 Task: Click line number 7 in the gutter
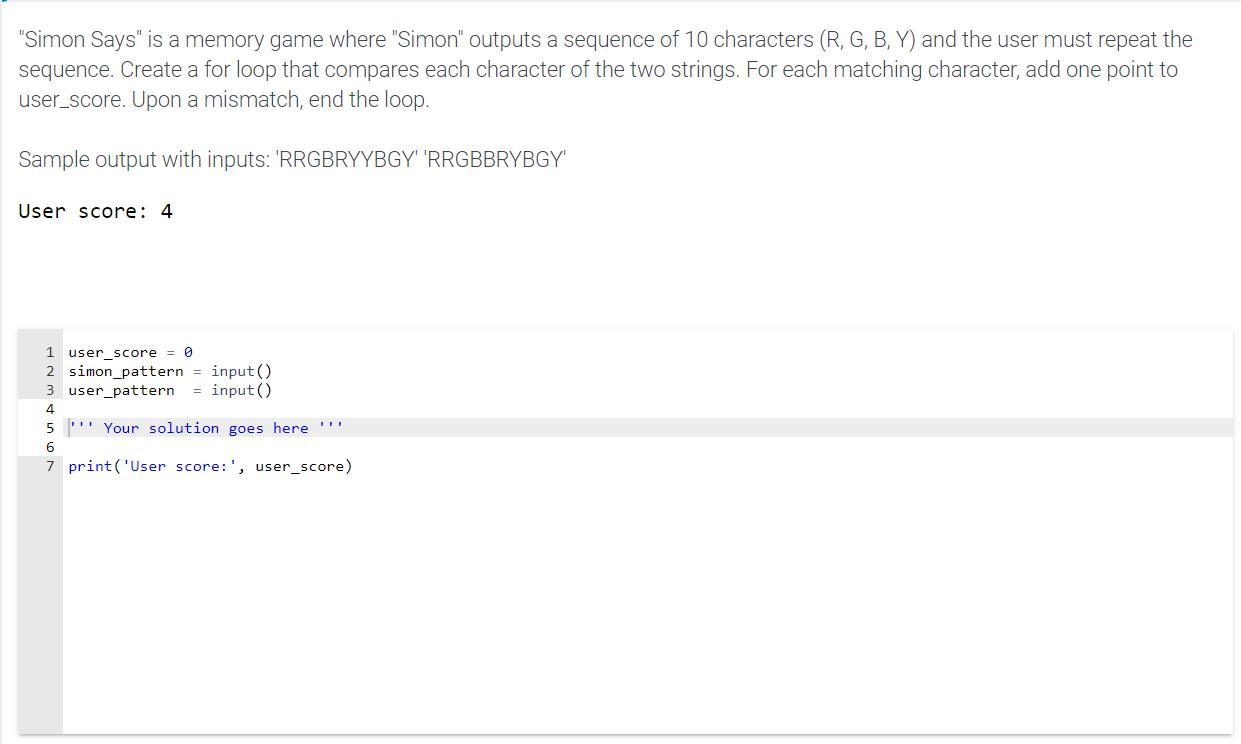(49, 466)
